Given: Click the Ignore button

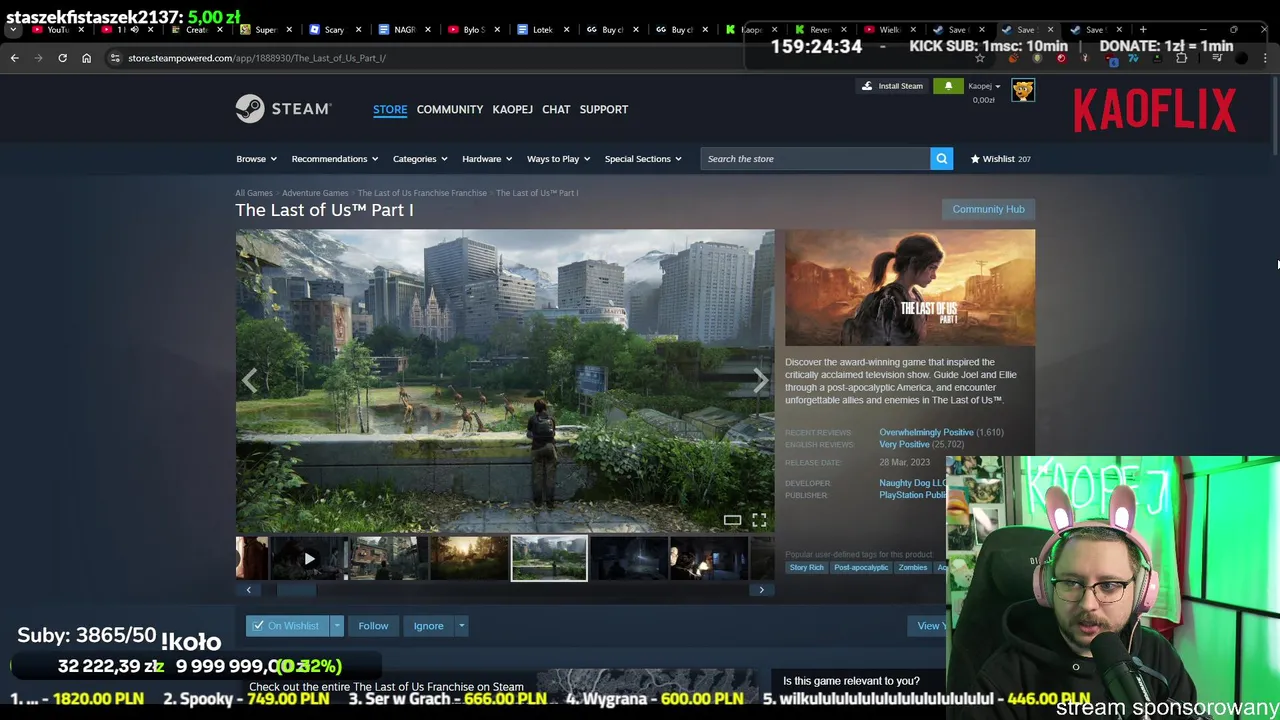Looking at the screenshot, I should (x=428, y=626).
